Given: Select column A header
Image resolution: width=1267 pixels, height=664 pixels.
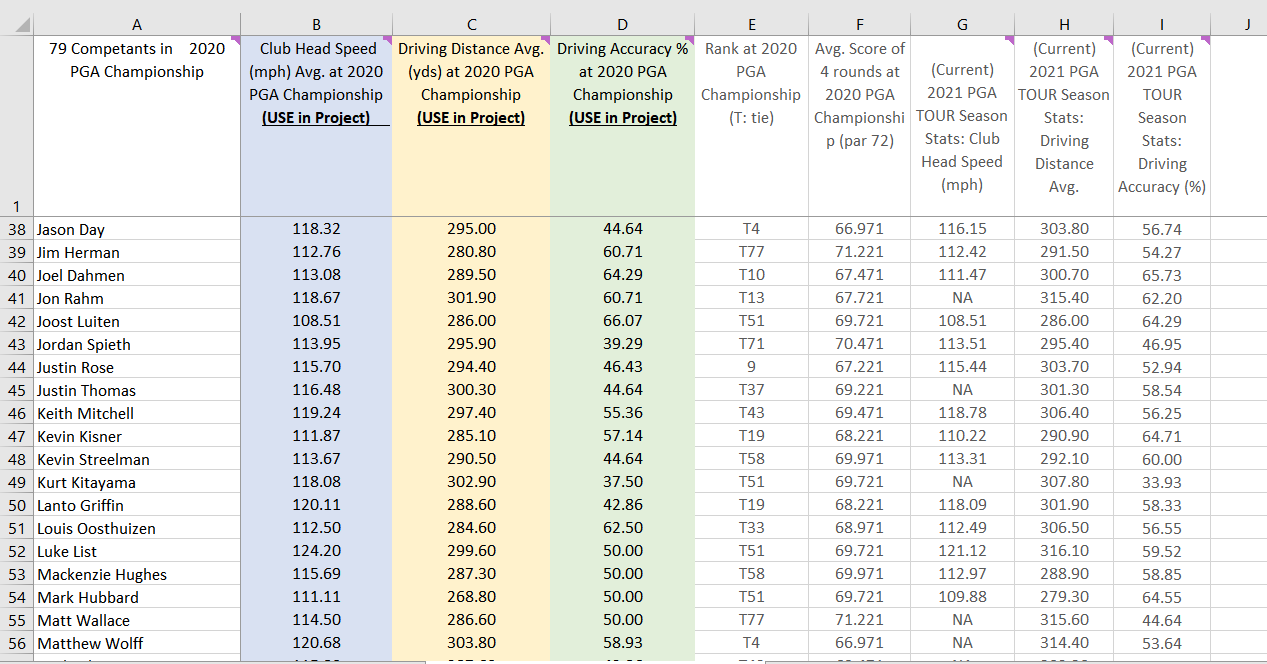Looking at the screenshot, I should tap(137, 24).
